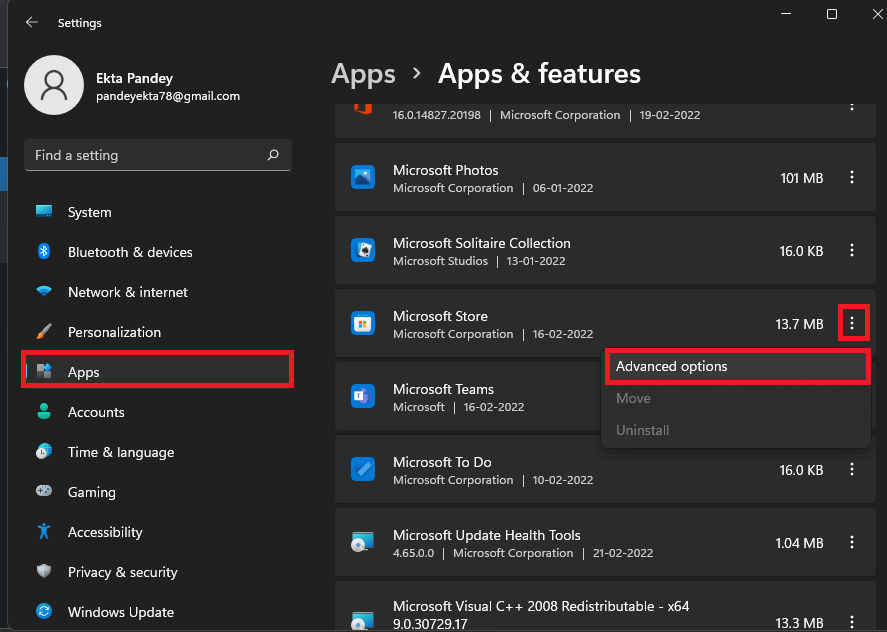This screenshot has height=632, width=887.
Task: Click the Microsoft Solitaire Collection icon
Action: point(362,251)
